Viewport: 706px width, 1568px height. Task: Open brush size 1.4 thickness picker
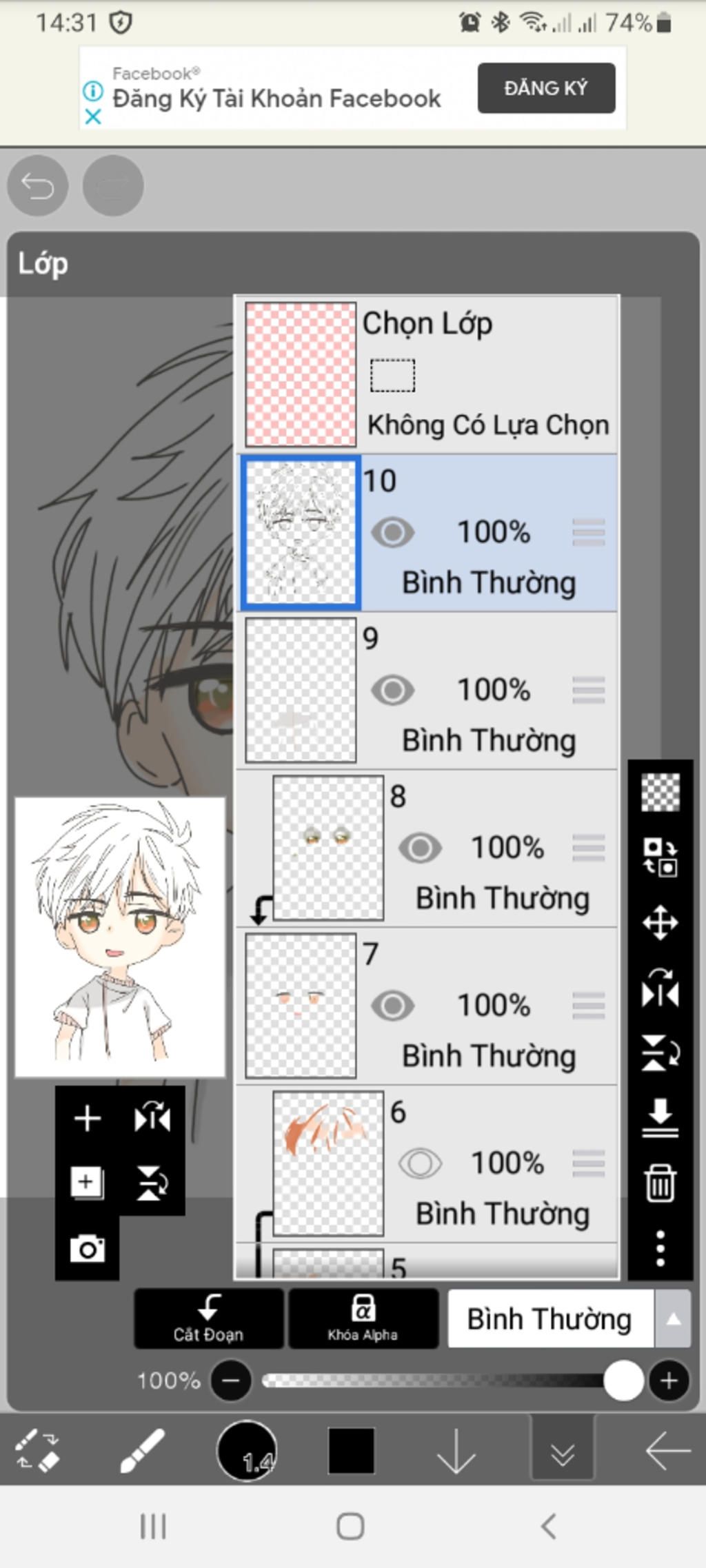[x=247, y=1450]
